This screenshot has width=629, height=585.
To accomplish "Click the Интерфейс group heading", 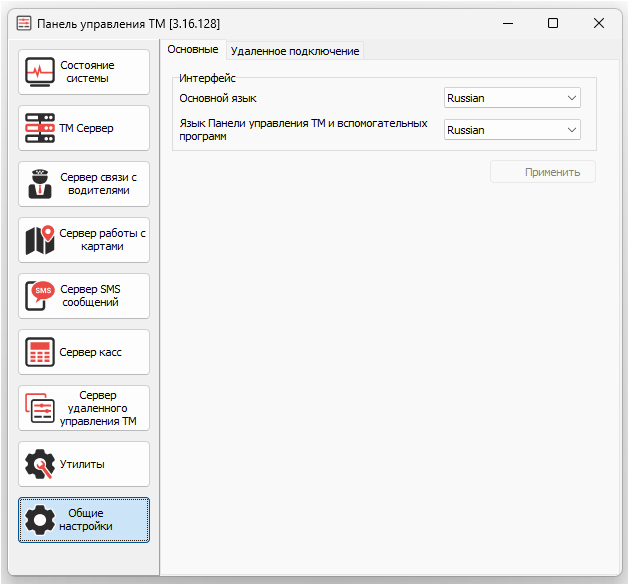I will click(x=207, y=78).
